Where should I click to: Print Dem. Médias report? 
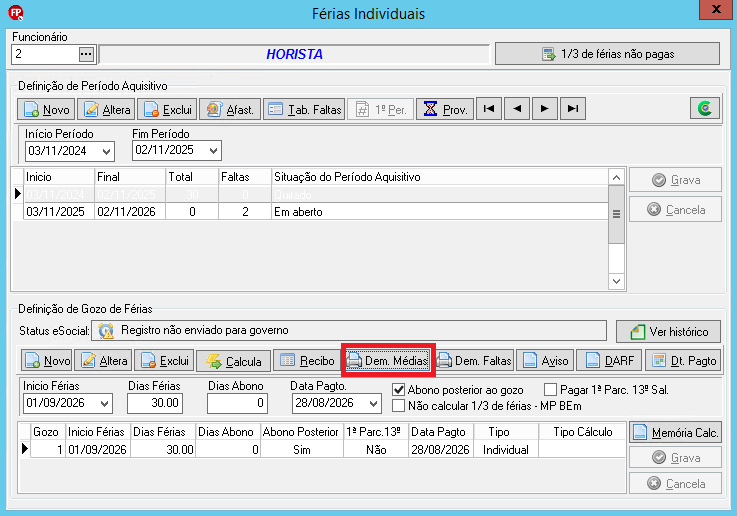coord(388,360)
